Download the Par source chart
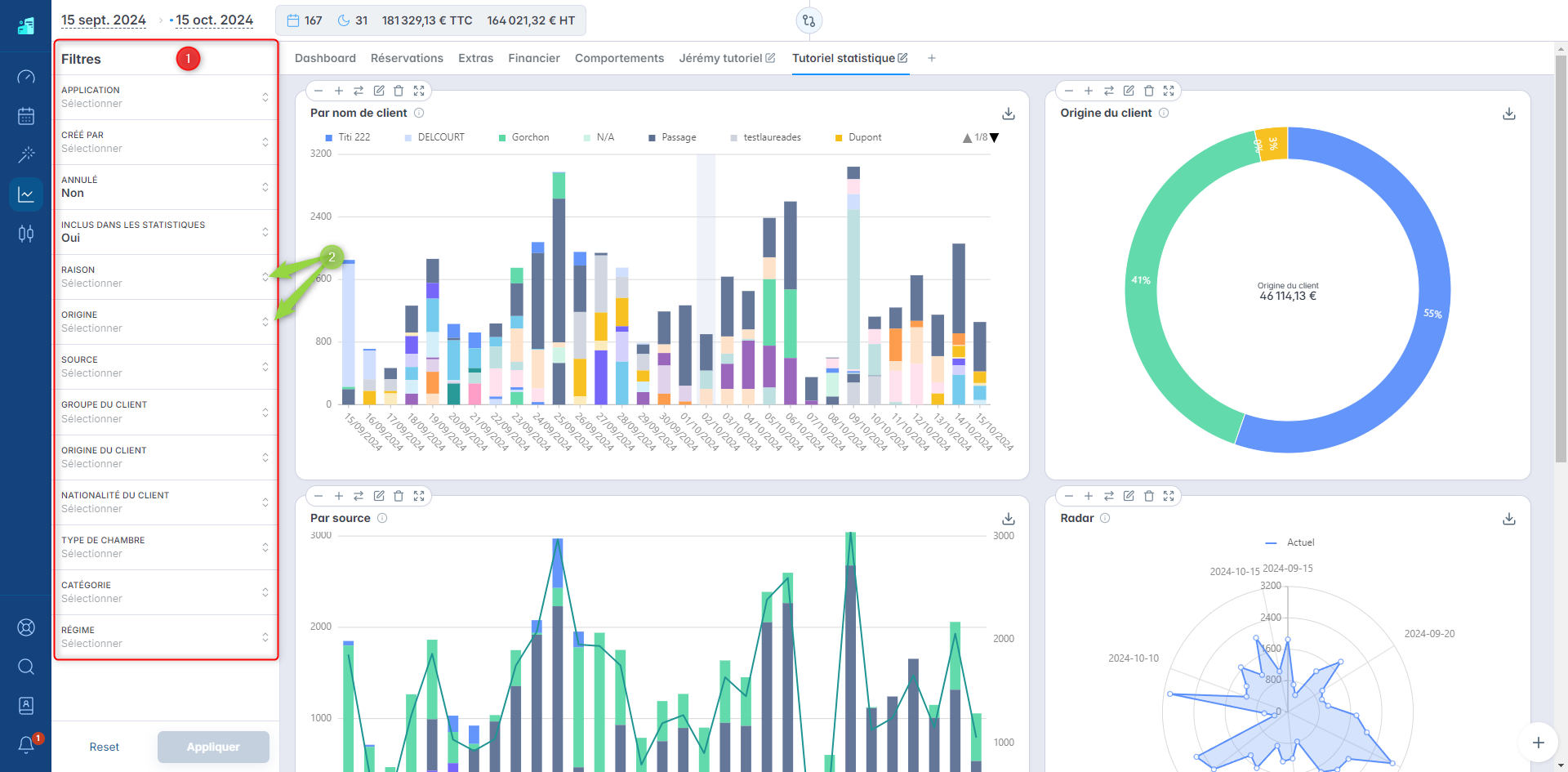 (x=1009, y=519)
